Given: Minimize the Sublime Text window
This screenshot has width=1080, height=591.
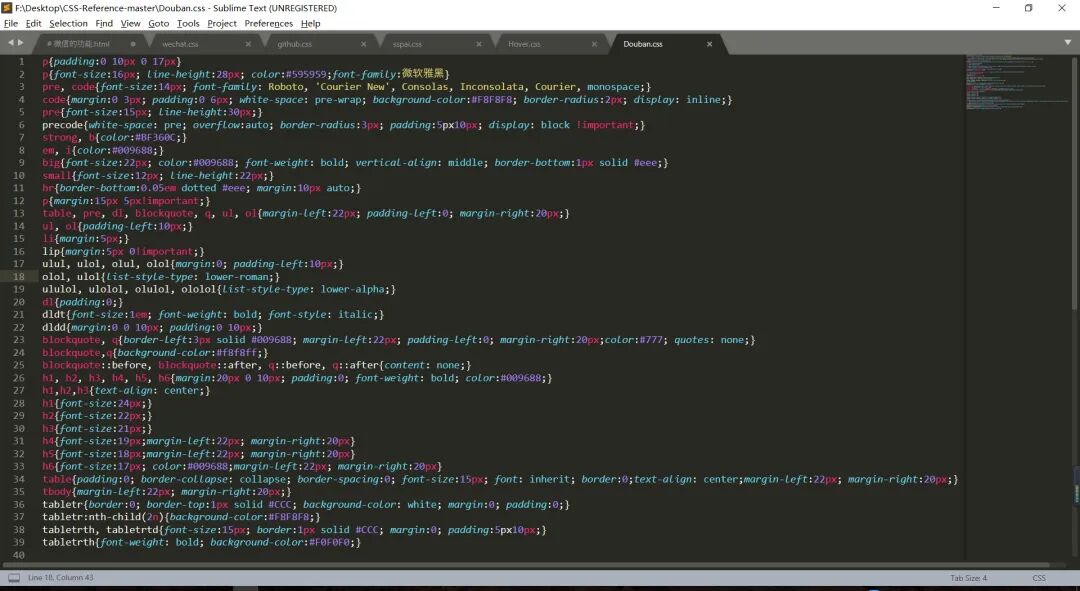Looking at the screenshot, I should coord(996,8).
